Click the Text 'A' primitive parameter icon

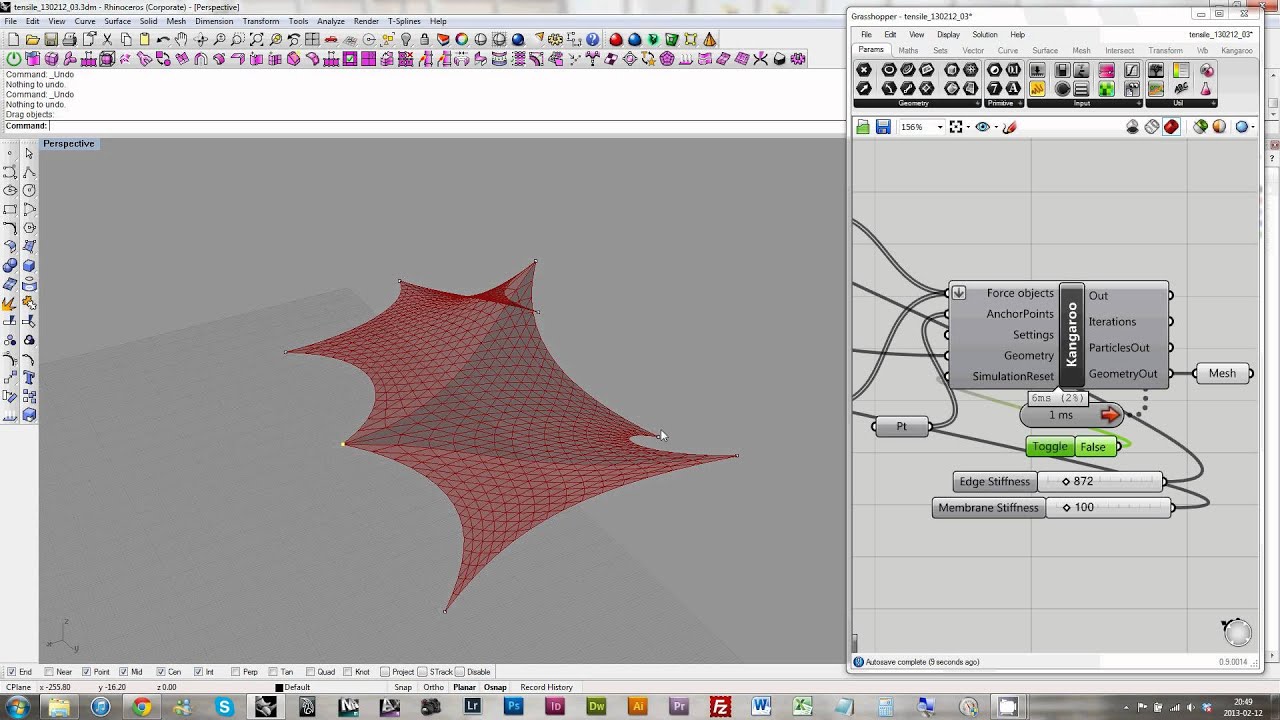pos(1013,88)
